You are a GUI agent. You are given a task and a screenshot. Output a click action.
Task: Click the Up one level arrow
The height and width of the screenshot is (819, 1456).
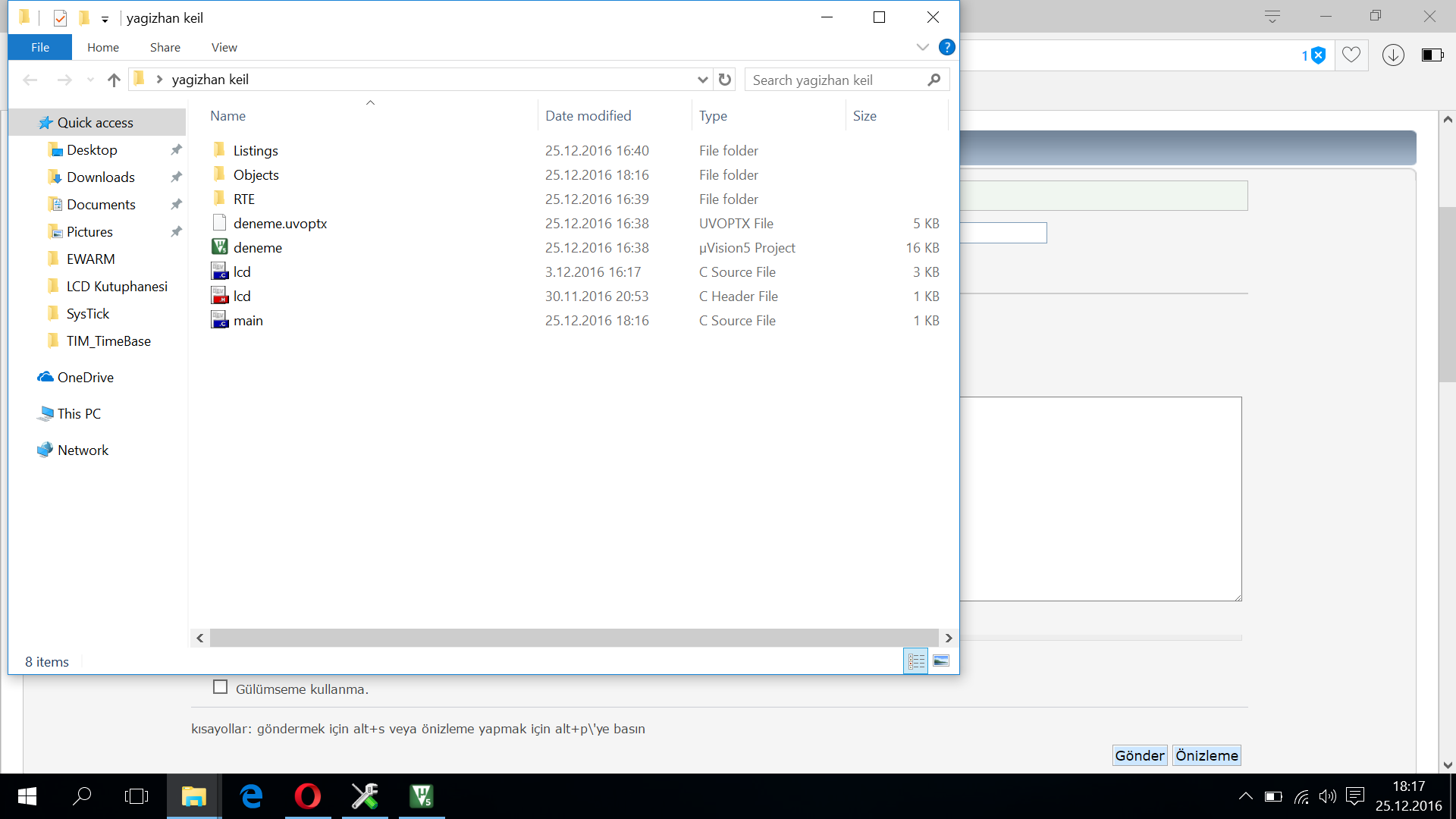pyautogui.click(x=114, y=80)
